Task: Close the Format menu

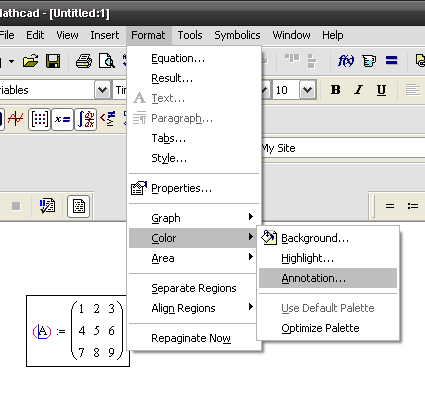Action: (148, 35)
